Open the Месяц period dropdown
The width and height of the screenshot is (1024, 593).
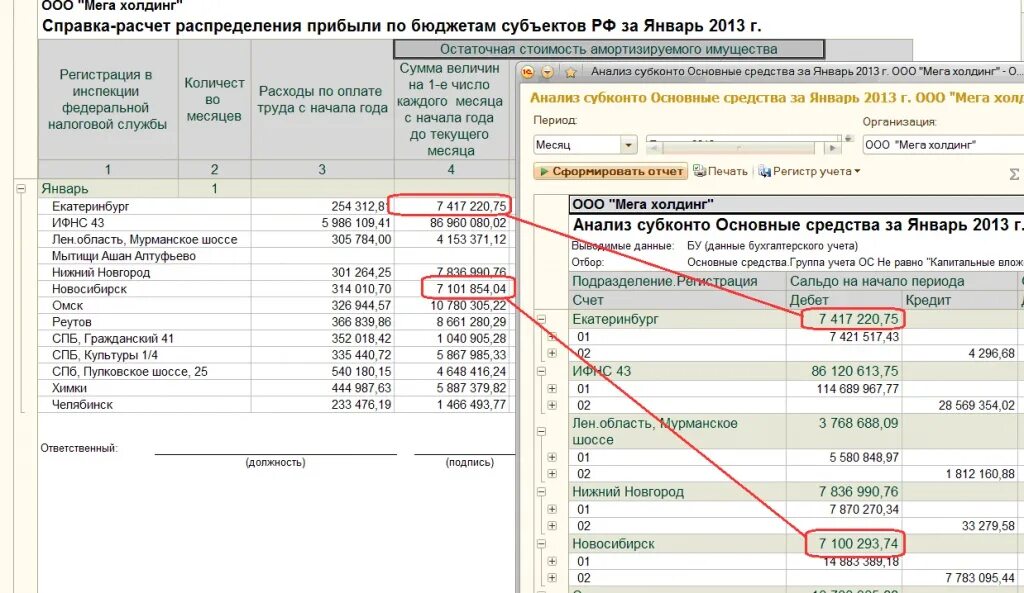tap(628, 145)
